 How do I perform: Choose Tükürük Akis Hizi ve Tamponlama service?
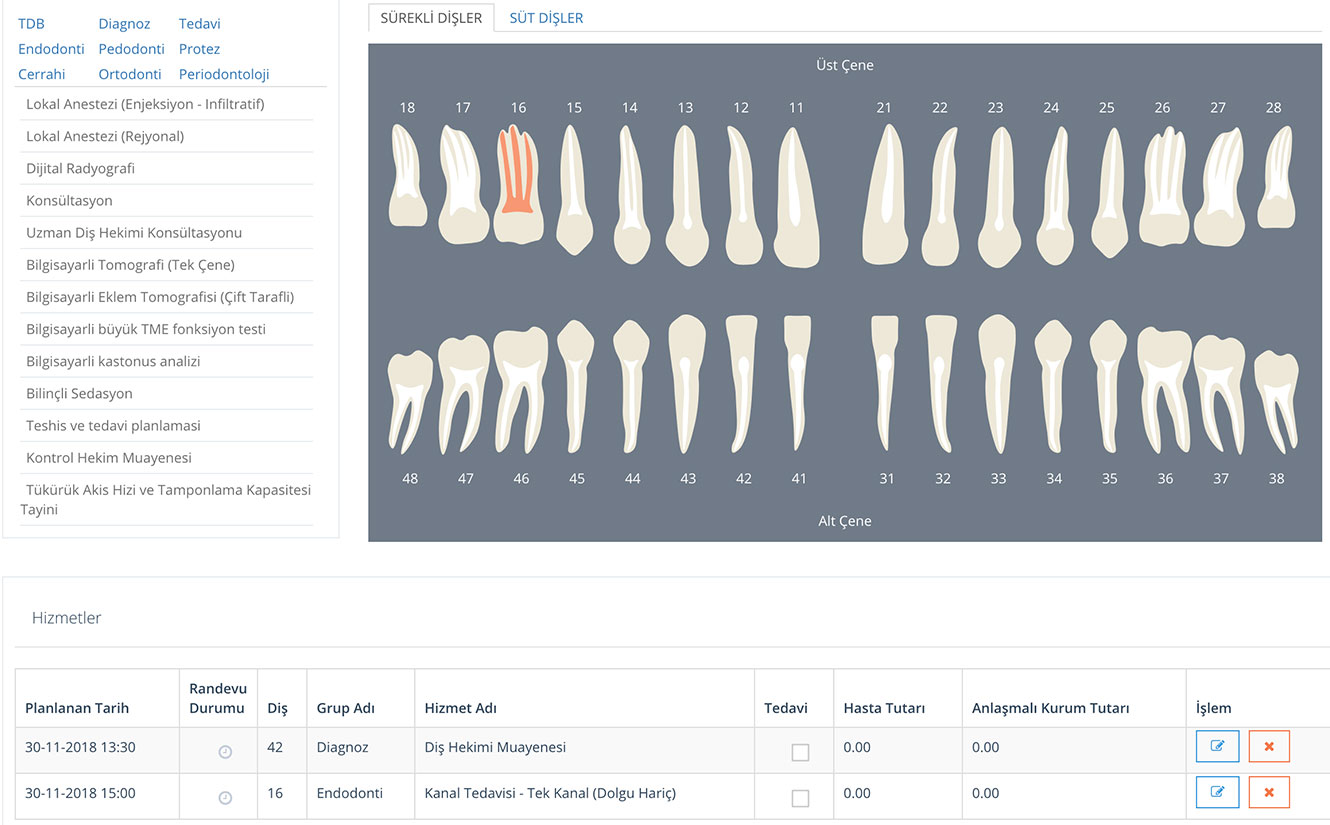(x=164, y=499)
